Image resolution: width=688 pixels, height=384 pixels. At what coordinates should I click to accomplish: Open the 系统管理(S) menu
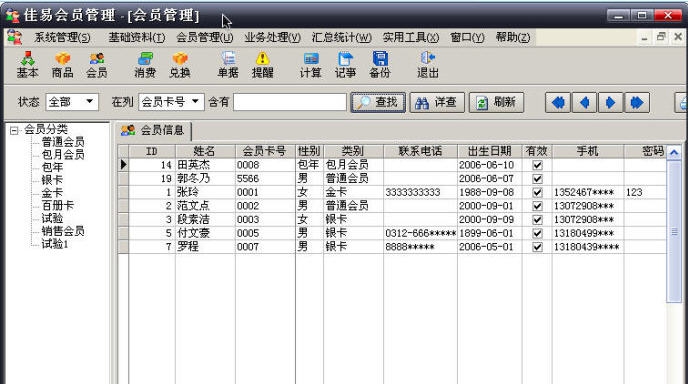point(62,37)
